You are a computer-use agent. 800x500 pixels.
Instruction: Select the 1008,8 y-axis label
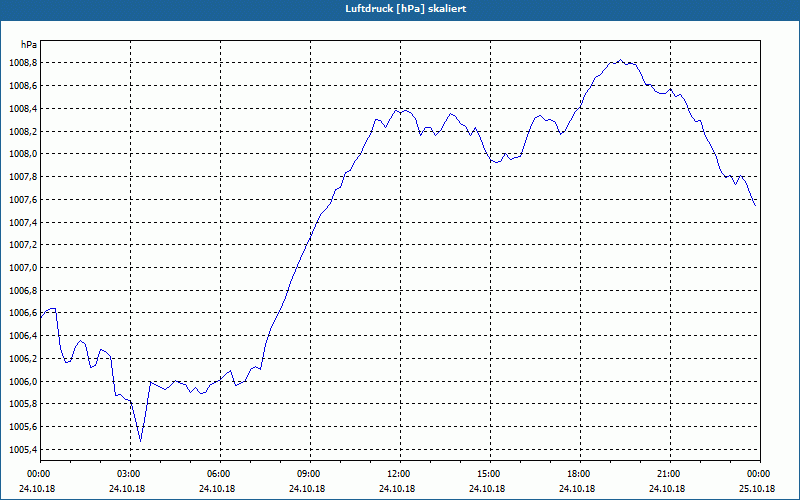22,63
